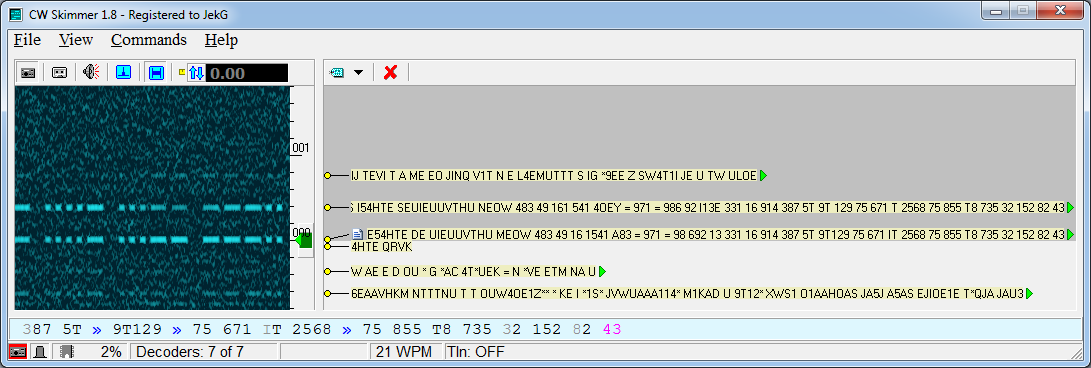Image resolution: width=1091 pixels, height=368 pixels.
Task: Click the teal tag icon in decoder toolbar
Action: point(337,72)
